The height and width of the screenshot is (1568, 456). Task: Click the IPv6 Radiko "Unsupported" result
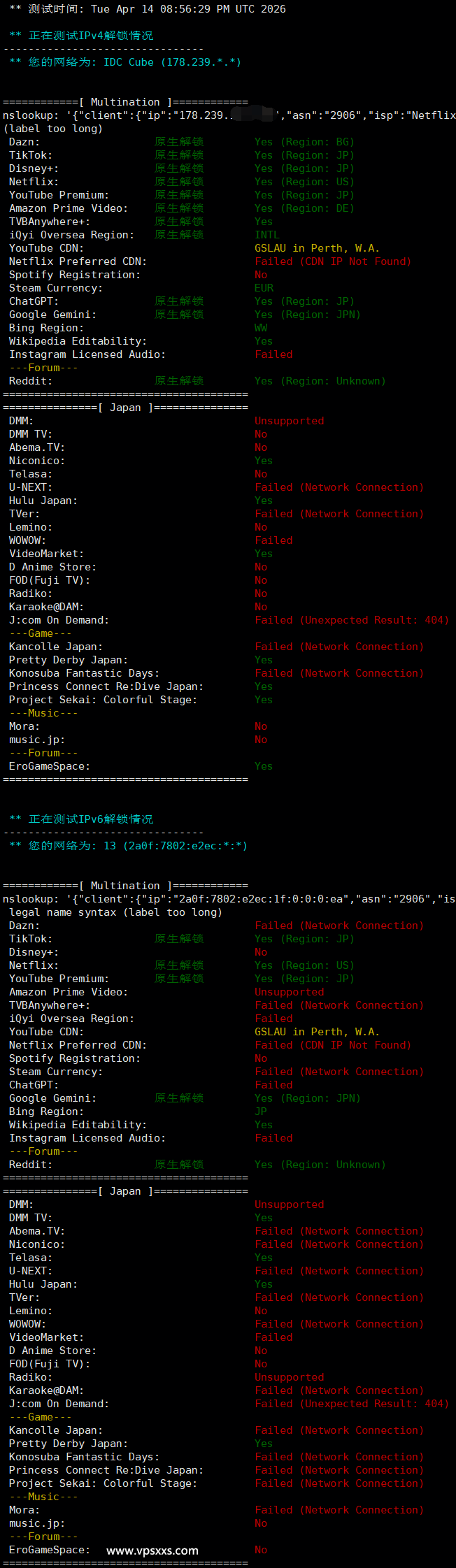point(289,1377)
